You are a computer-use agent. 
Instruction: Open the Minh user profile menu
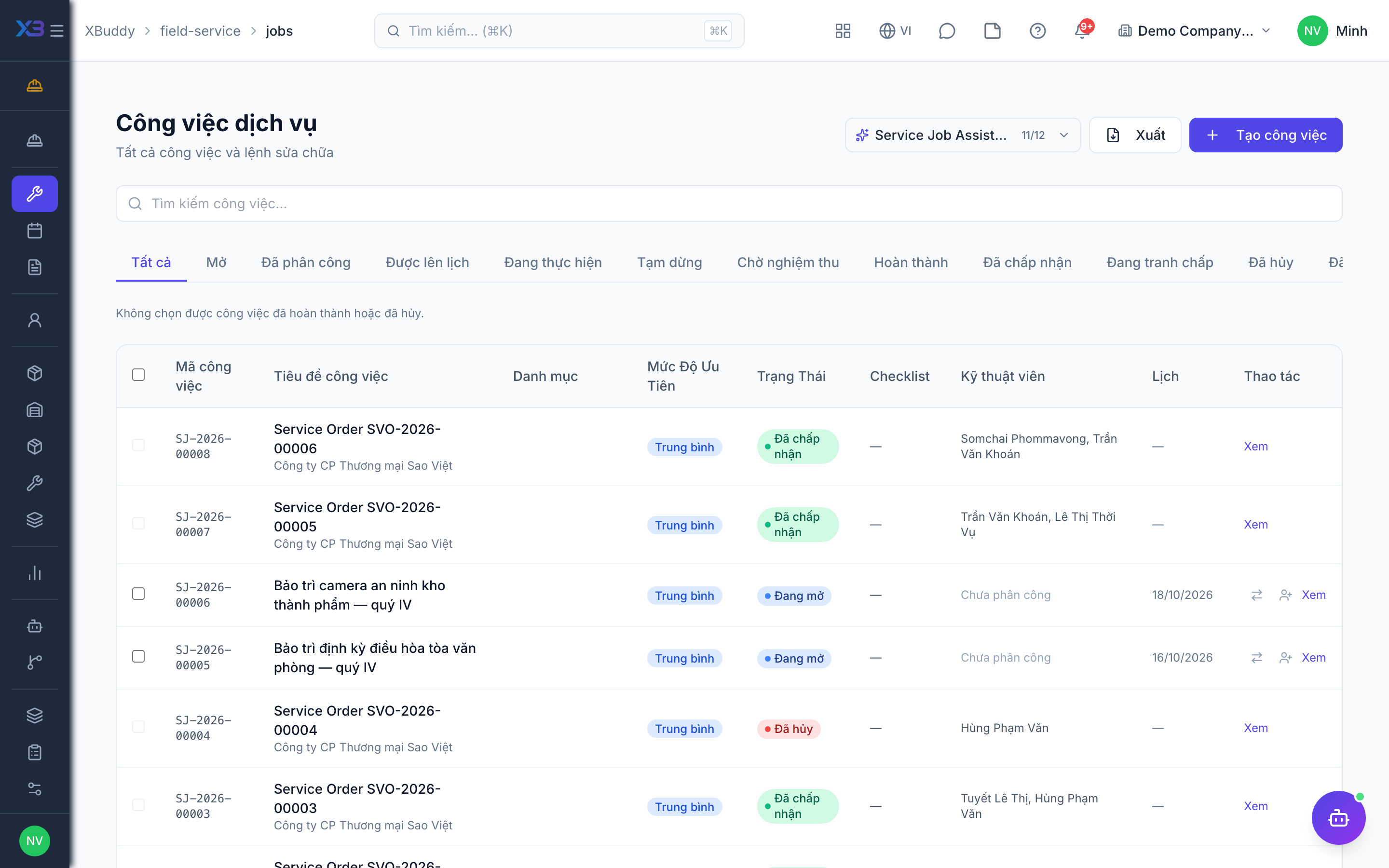coord(1332,30)
